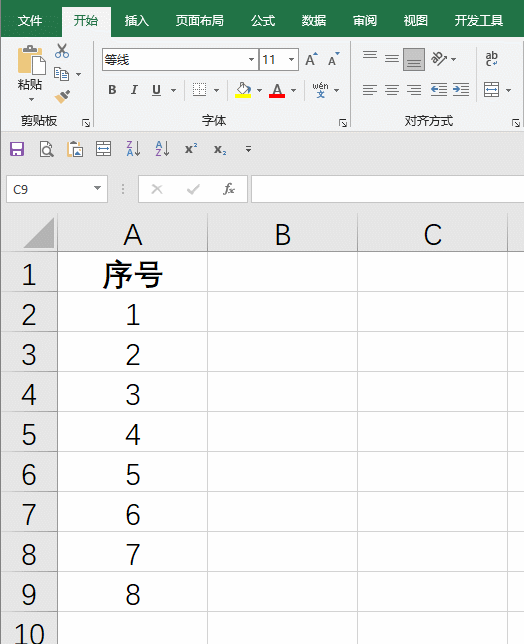524x644 pixels.
Task: Open 对齐方式 dialog launcher
Action: pyautogui.click(x=516, y=123)
